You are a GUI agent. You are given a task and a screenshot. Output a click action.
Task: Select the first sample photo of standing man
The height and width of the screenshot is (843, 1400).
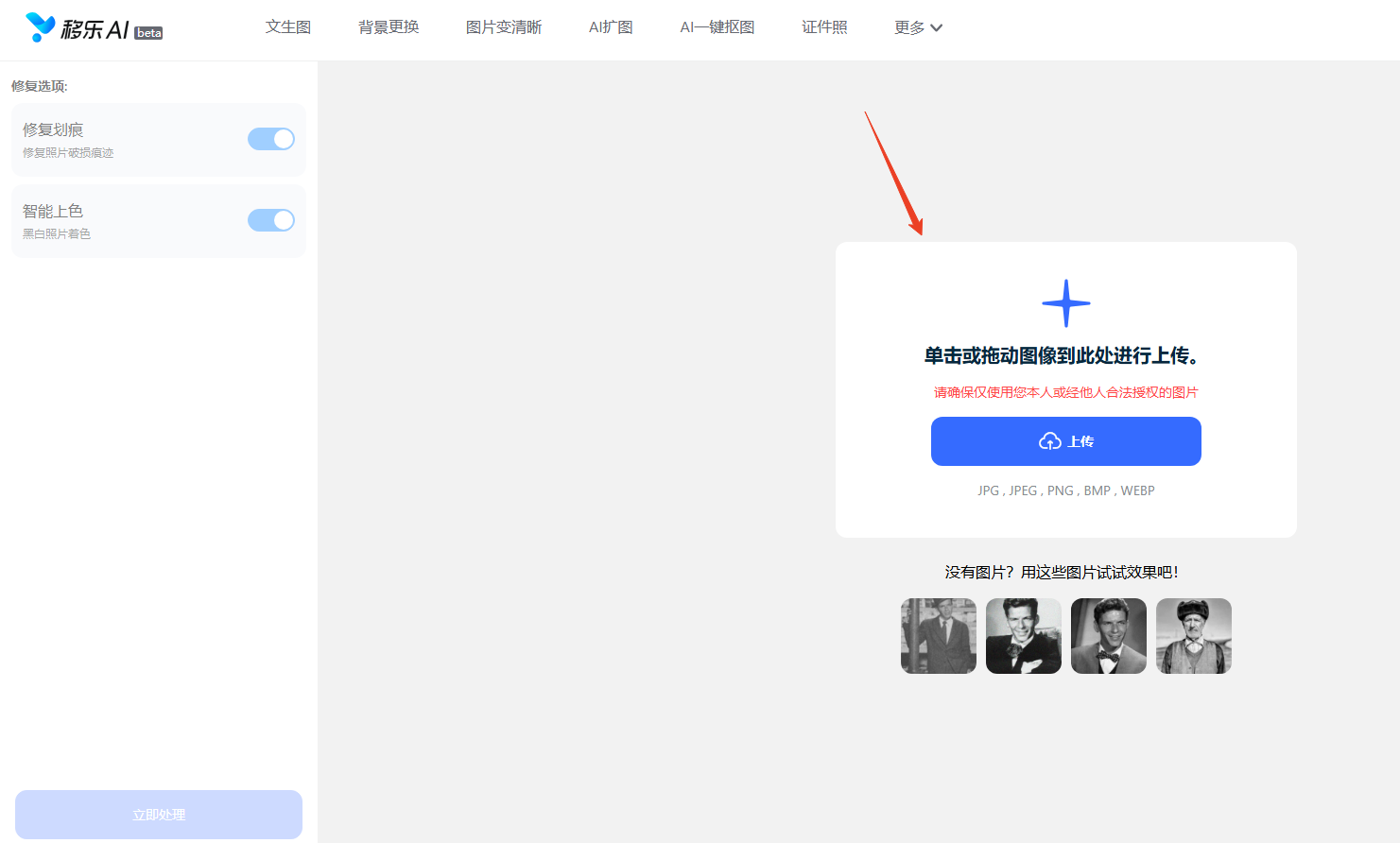(x=938, y=636)
